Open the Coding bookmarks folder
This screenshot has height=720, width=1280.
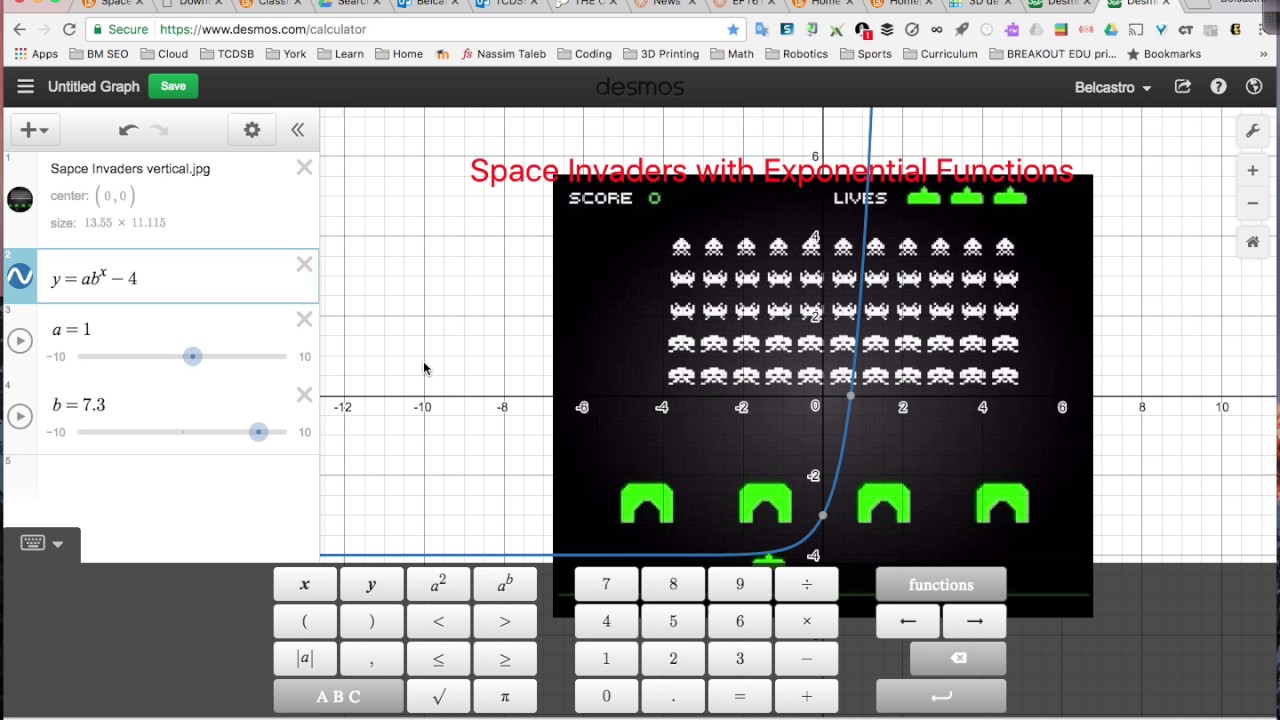coord(584,54)
